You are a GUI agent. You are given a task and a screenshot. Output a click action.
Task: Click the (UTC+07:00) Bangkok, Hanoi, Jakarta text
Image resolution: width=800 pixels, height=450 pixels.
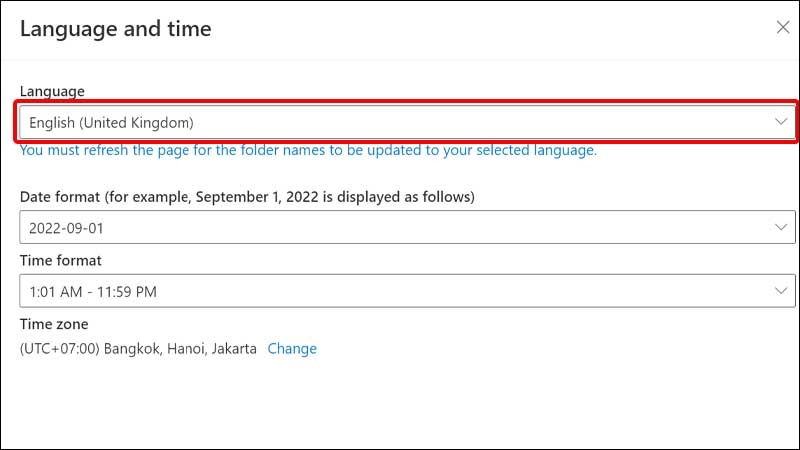point(138,349)
